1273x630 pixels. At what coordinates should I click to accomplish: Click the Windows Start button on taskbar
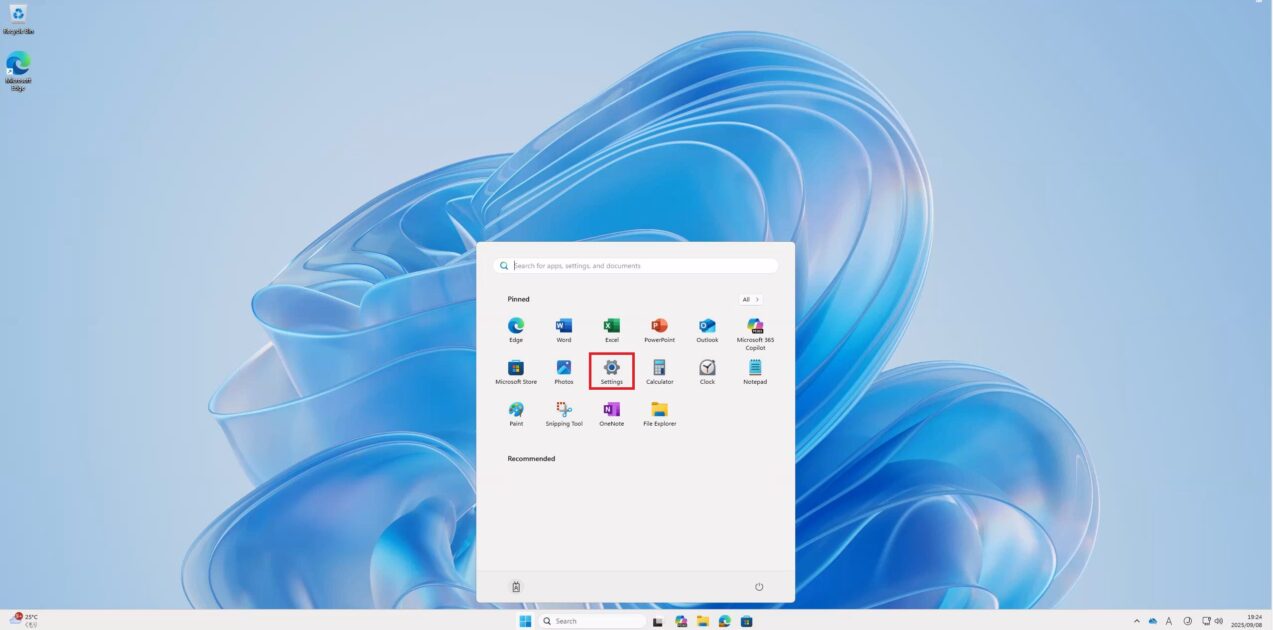point(525,621)
